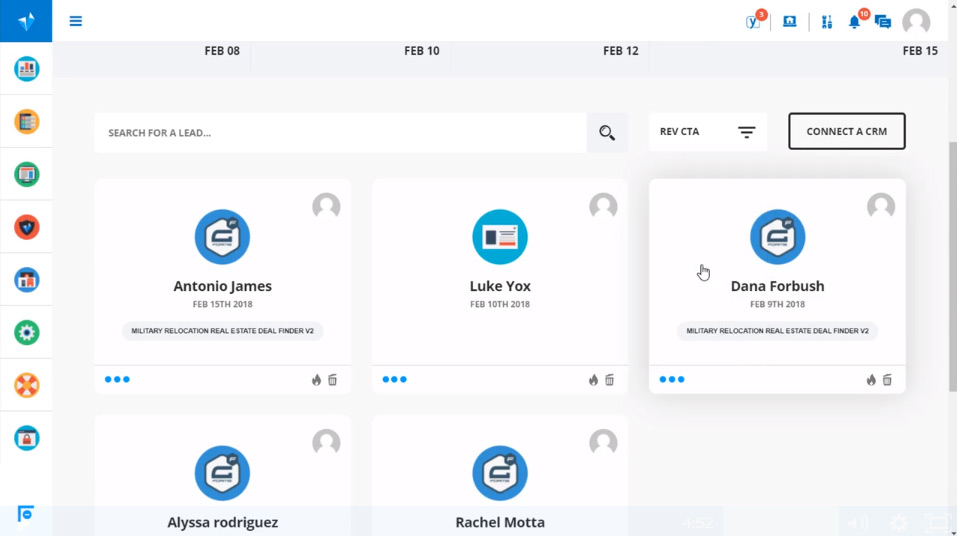Click the Connect a CRM button

847,131
